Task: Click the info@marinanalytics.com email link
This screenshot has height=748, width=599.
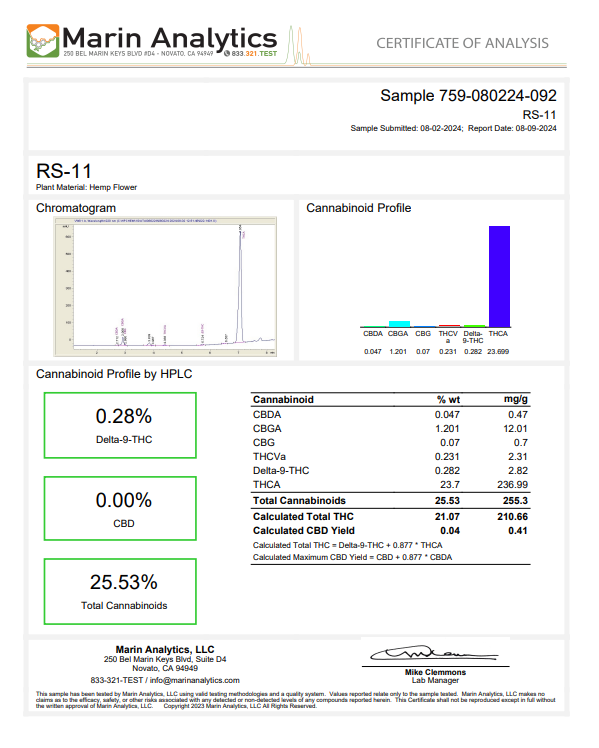Action: pos(195,680)
